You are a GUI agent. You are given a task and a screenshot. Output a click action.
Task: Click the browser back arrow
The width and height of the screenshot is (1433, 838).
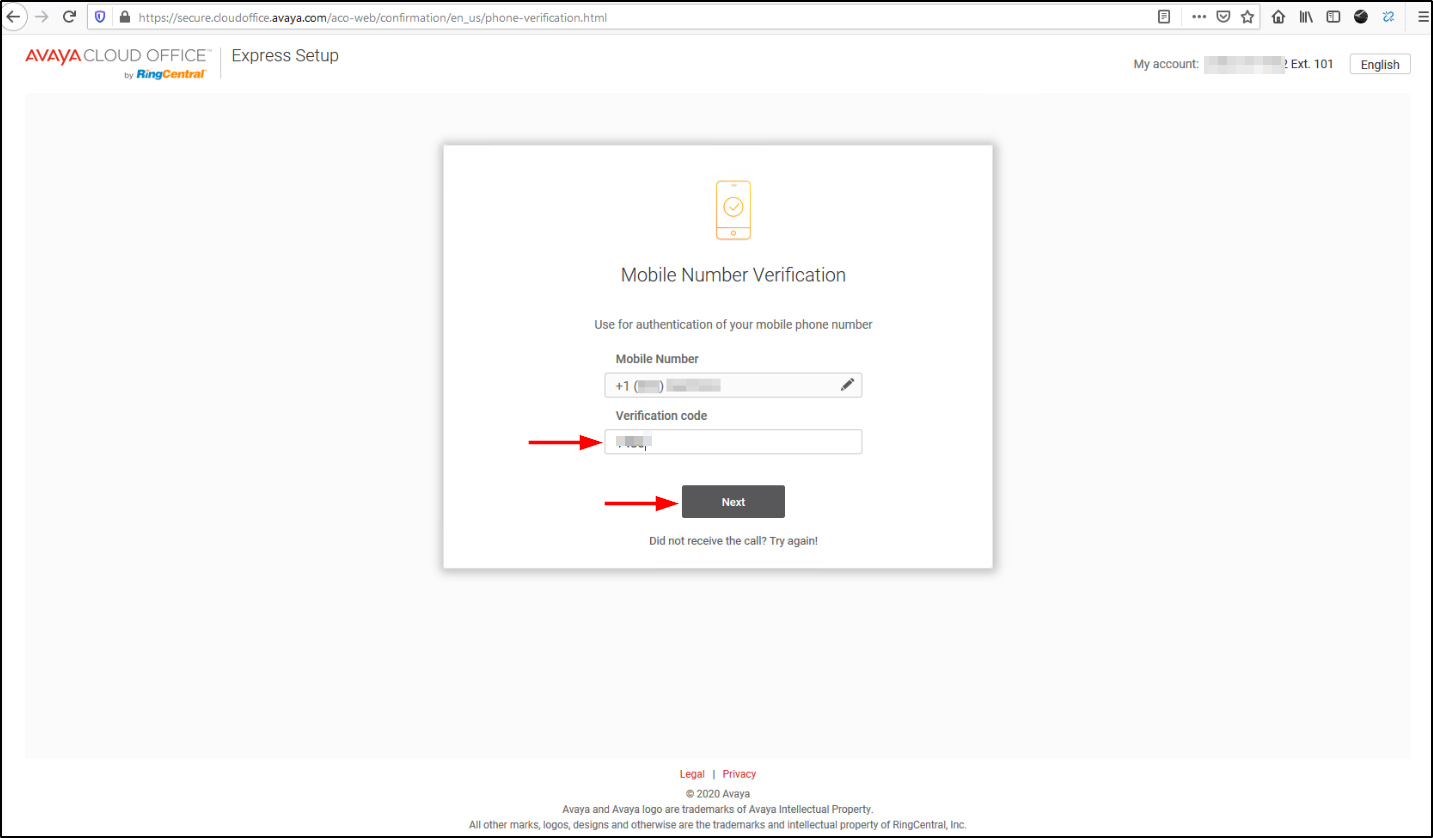14,17
